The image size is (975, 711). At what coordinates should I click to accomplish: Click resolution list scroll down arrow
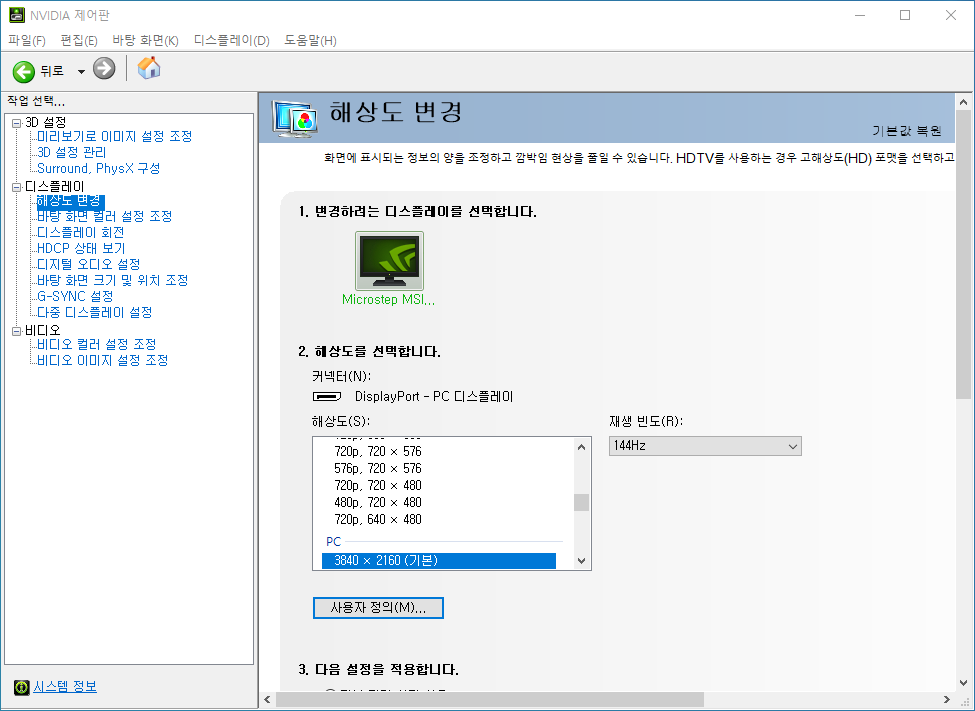(x=581, y=561)
